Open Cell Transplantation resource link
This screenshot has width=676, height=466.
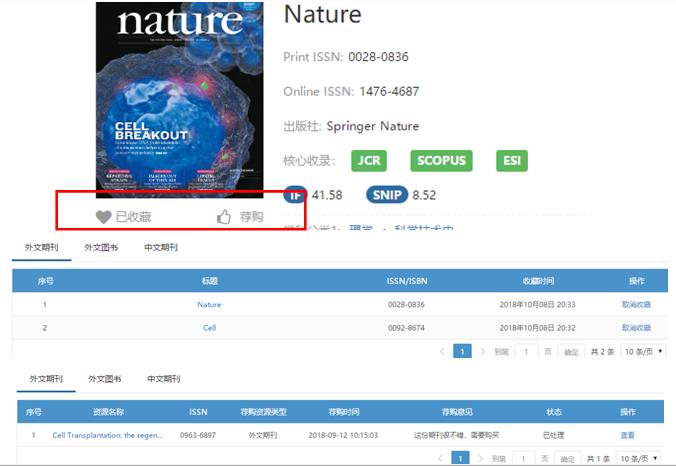tap(108, 435)
